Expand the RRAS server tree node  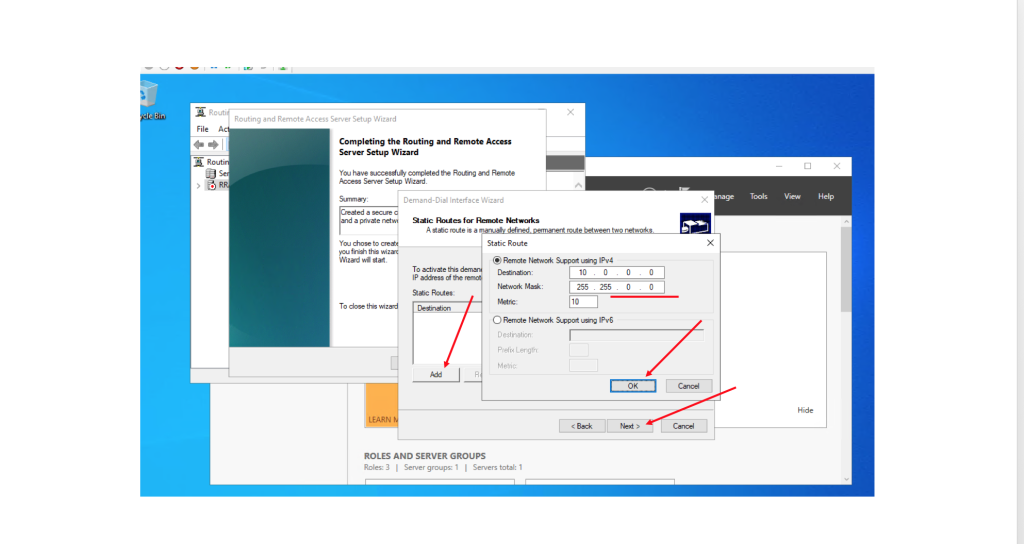(x=198, y=185)
